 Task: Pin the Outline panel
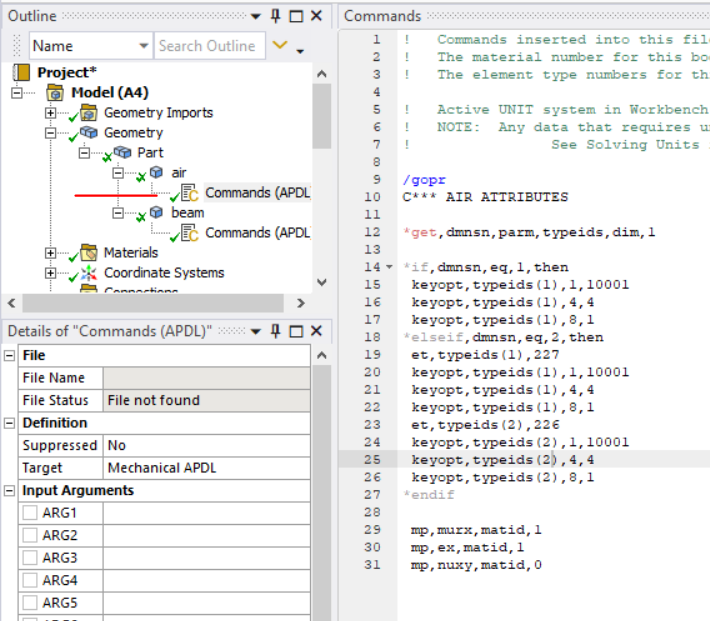pyautogui.click(x=275, y=16)
